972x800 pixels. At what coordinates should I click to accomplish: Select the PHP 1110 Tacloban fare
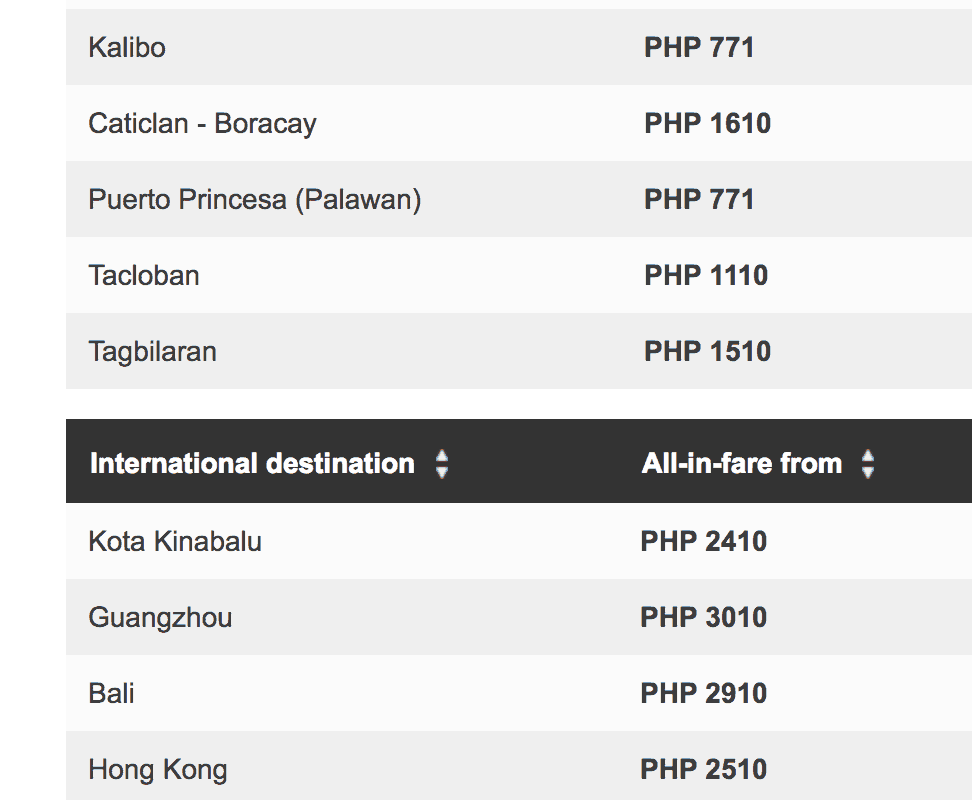coord(706,275)
